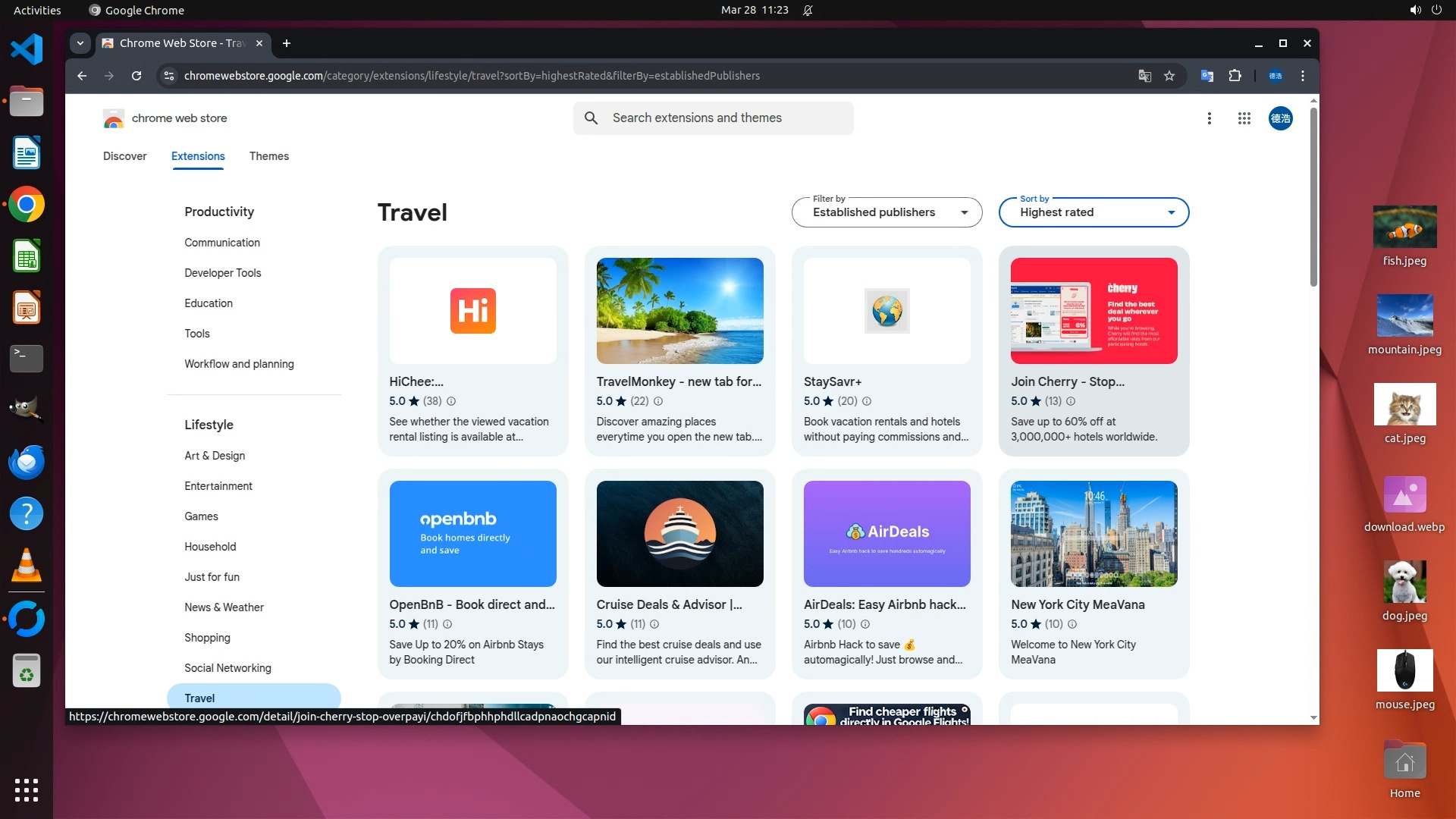Click the translate page icon in the address bar

pyautogui.click(x=1144, y=76)
